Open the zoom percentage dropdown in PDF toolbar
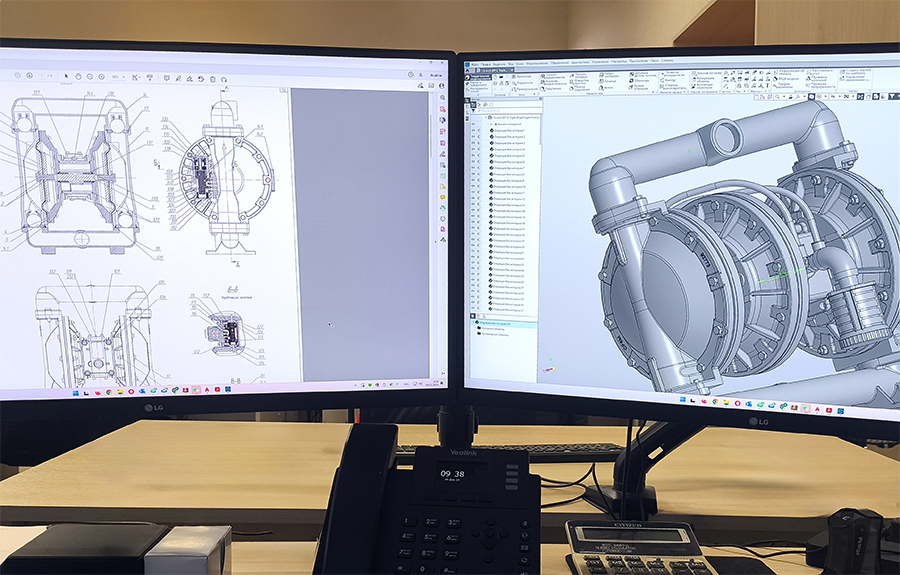Screen dimensions: 900x575 pyautogui.click(x=120, y=76)
